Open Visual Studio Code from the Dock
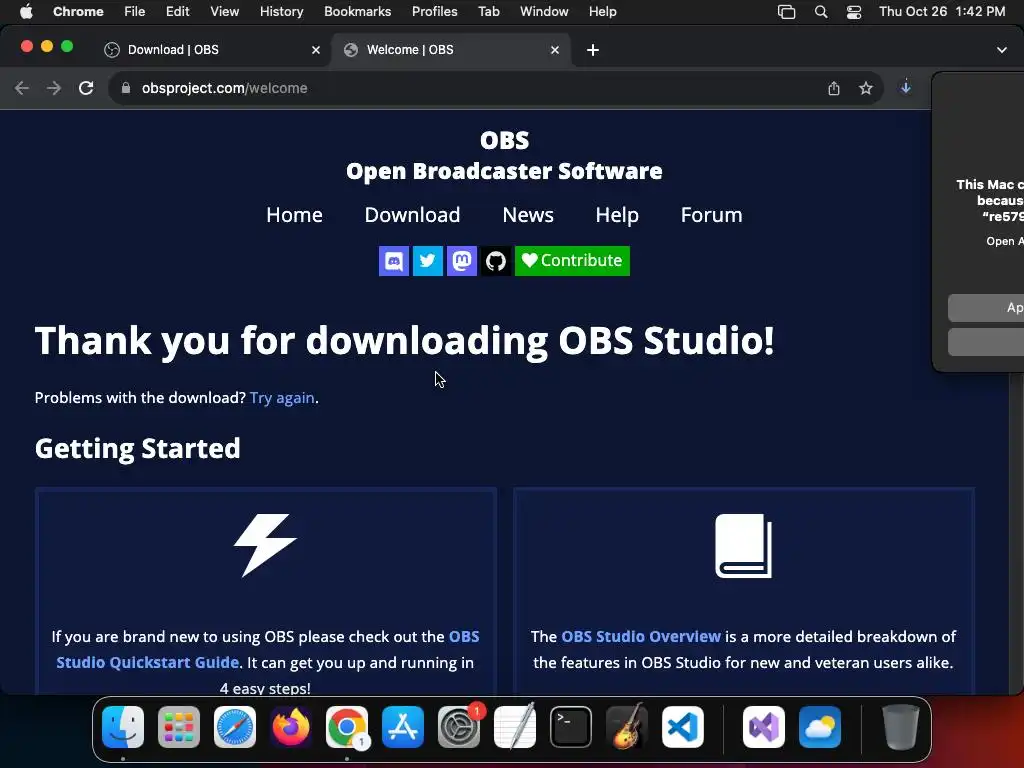The image size is (1024, 768). (683, 727)
